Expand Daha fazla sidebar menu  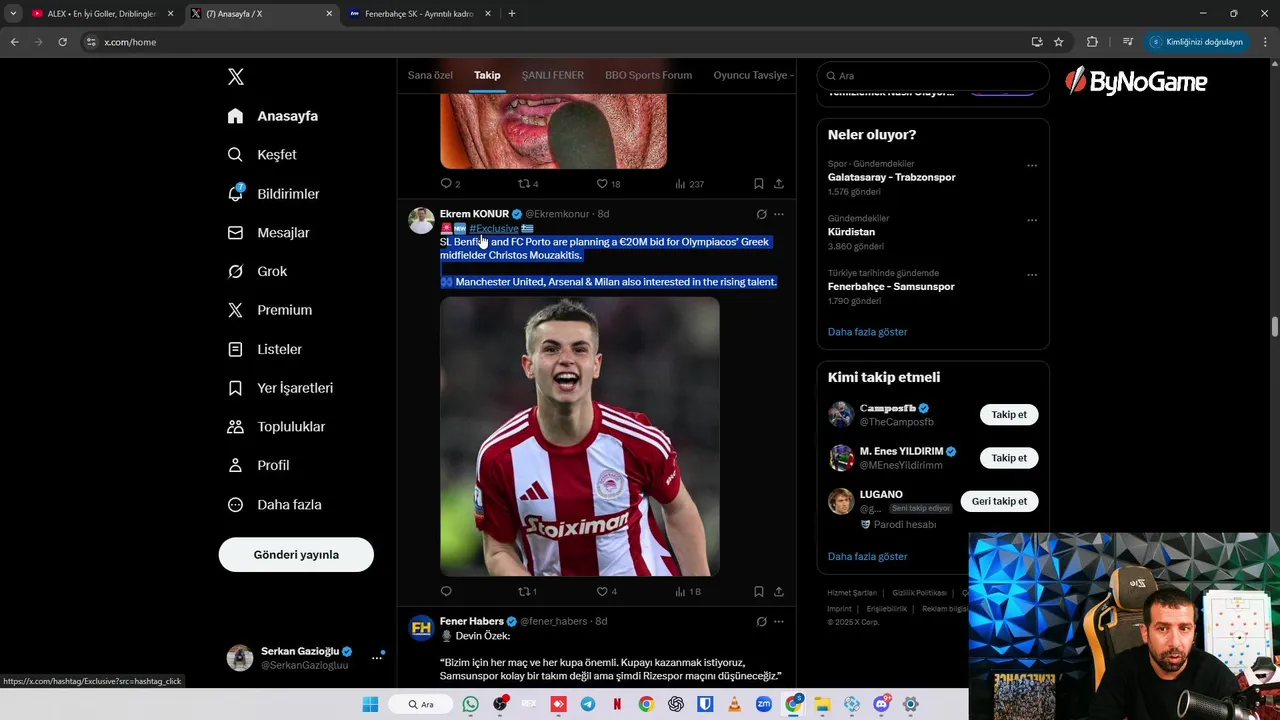274,505
